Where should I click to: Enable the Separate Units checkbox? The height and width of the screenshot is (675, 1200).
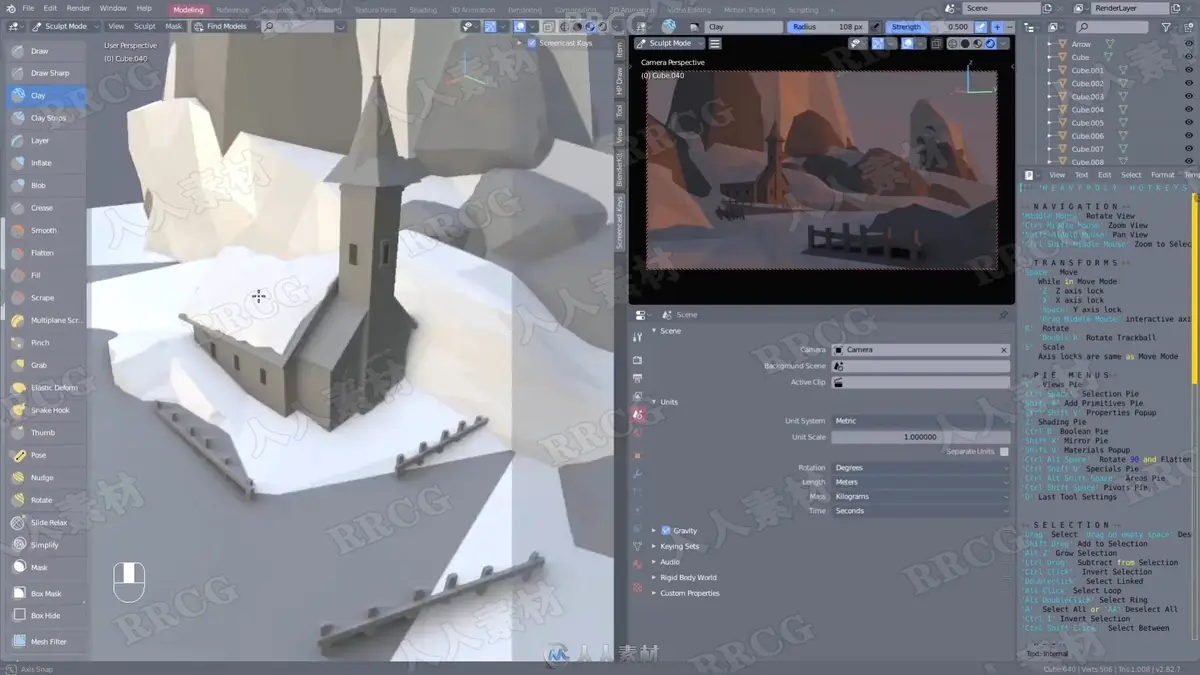(1004, 452)
